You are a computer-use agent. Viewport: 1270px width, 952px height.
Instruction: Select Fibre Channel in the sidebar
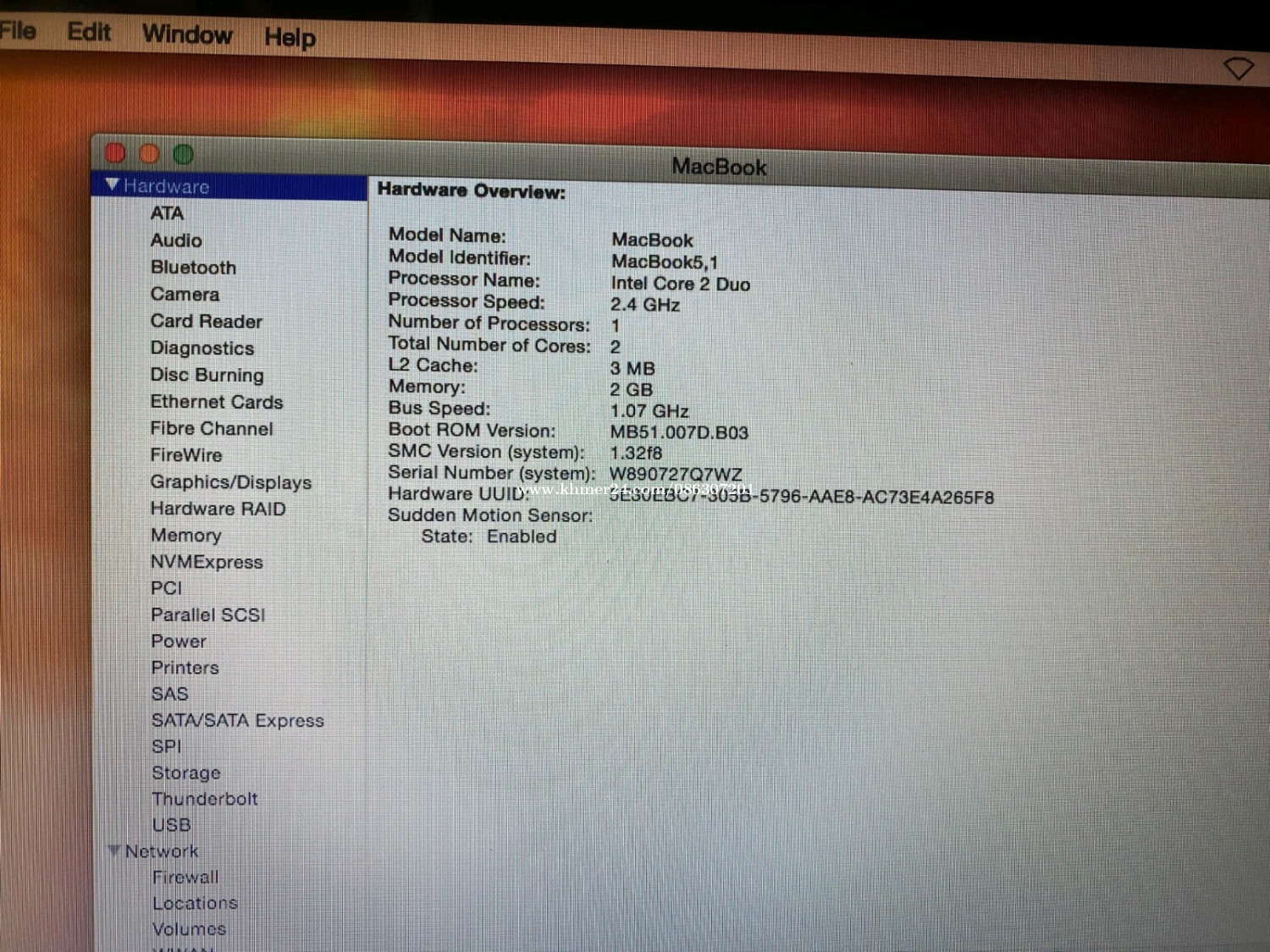[212, 429]
